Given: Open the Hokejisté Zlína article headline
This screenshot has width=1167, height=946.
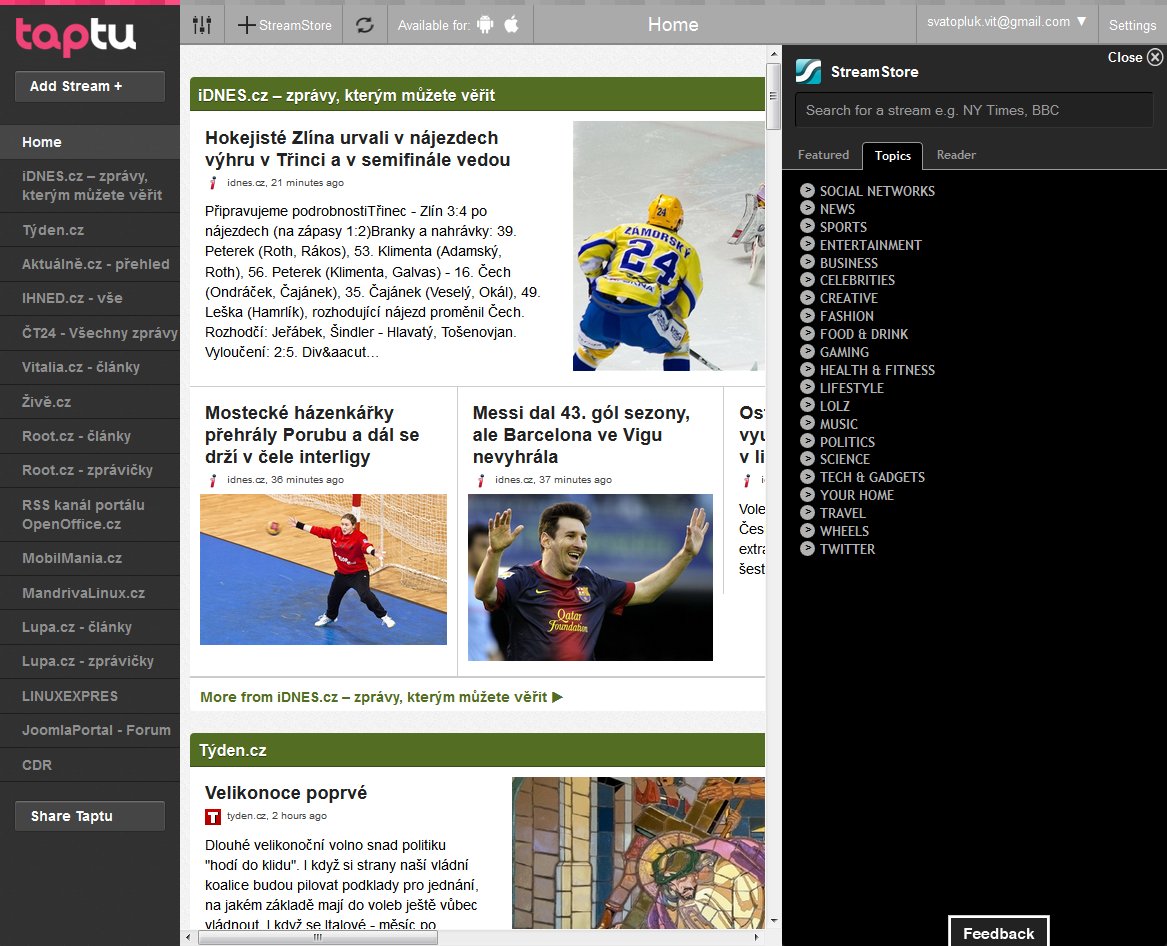Looking at the screenshot, I should coord(357,149).
